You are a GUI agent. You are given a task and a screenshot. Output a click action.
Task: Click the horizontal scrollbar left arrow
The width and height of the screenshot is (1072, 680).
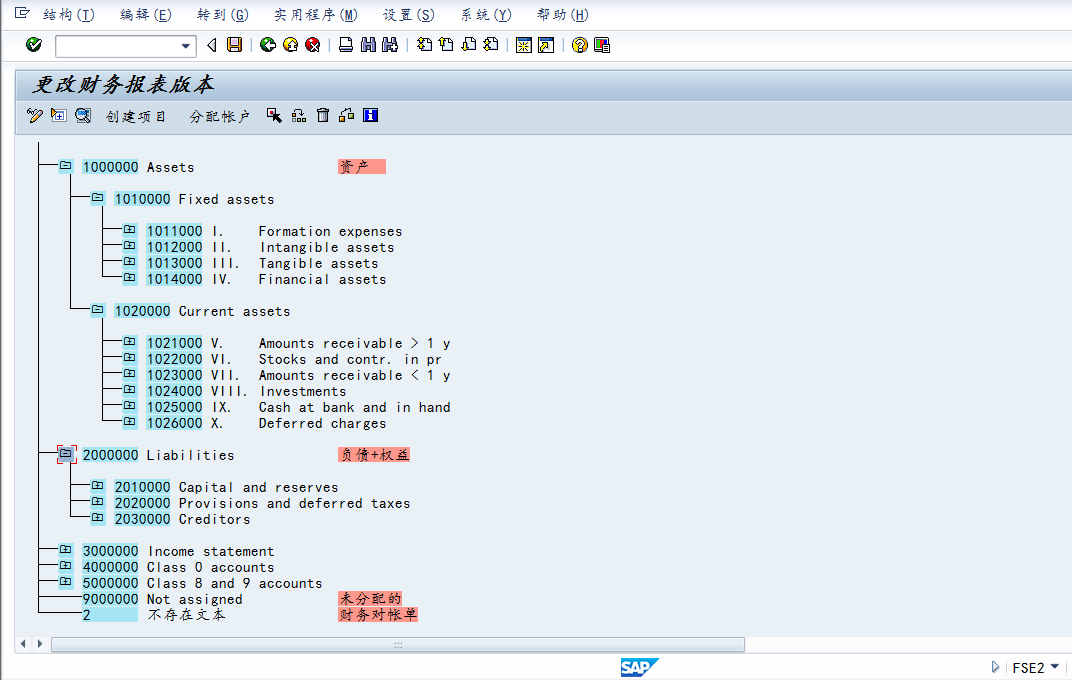(24, 644)
